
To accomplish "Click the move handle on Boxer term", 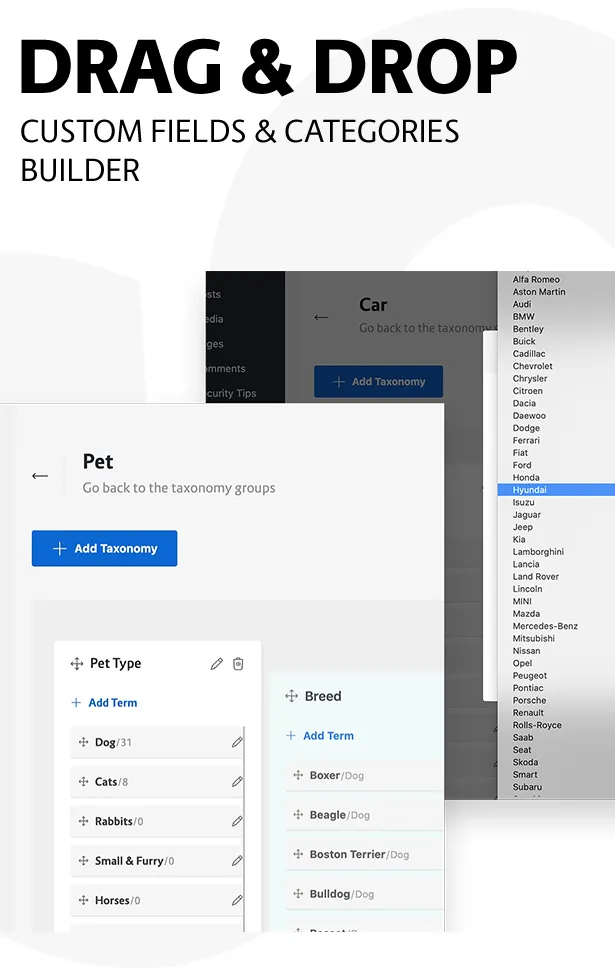I will [298, 775].
